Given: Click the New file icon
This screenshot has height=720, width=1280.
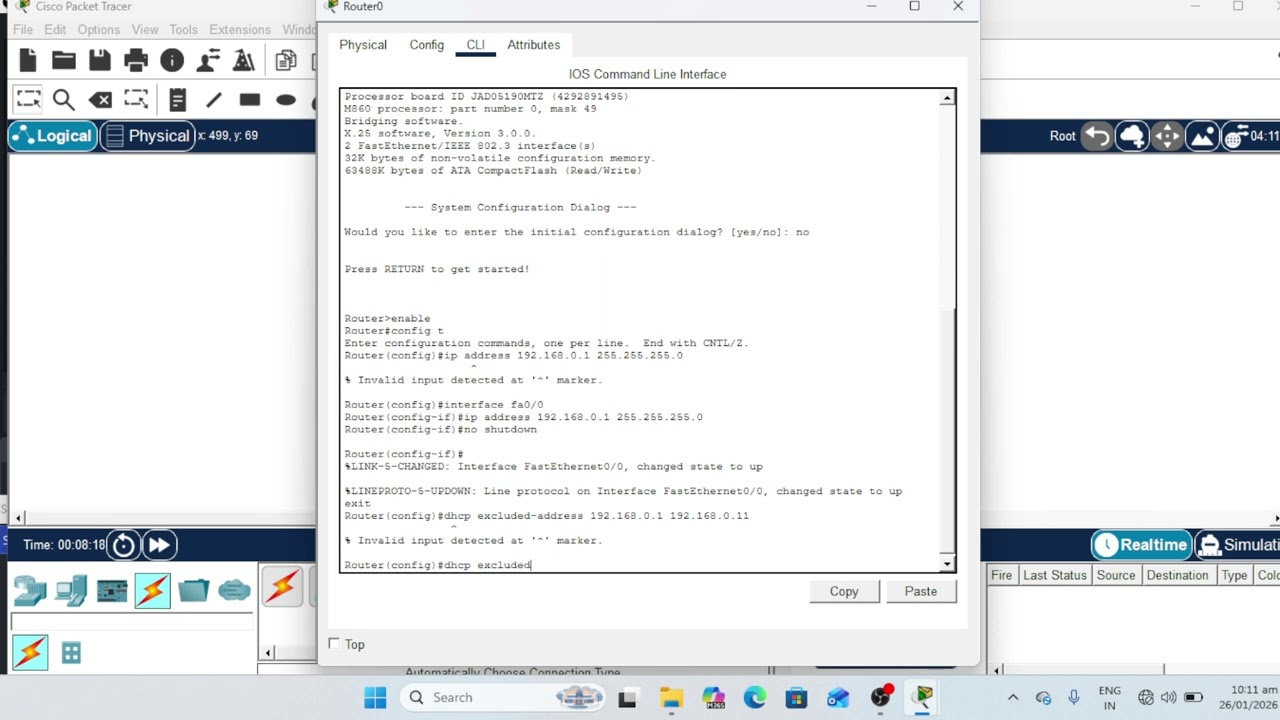Looking at the screenshot, I should tap(28, 61).
